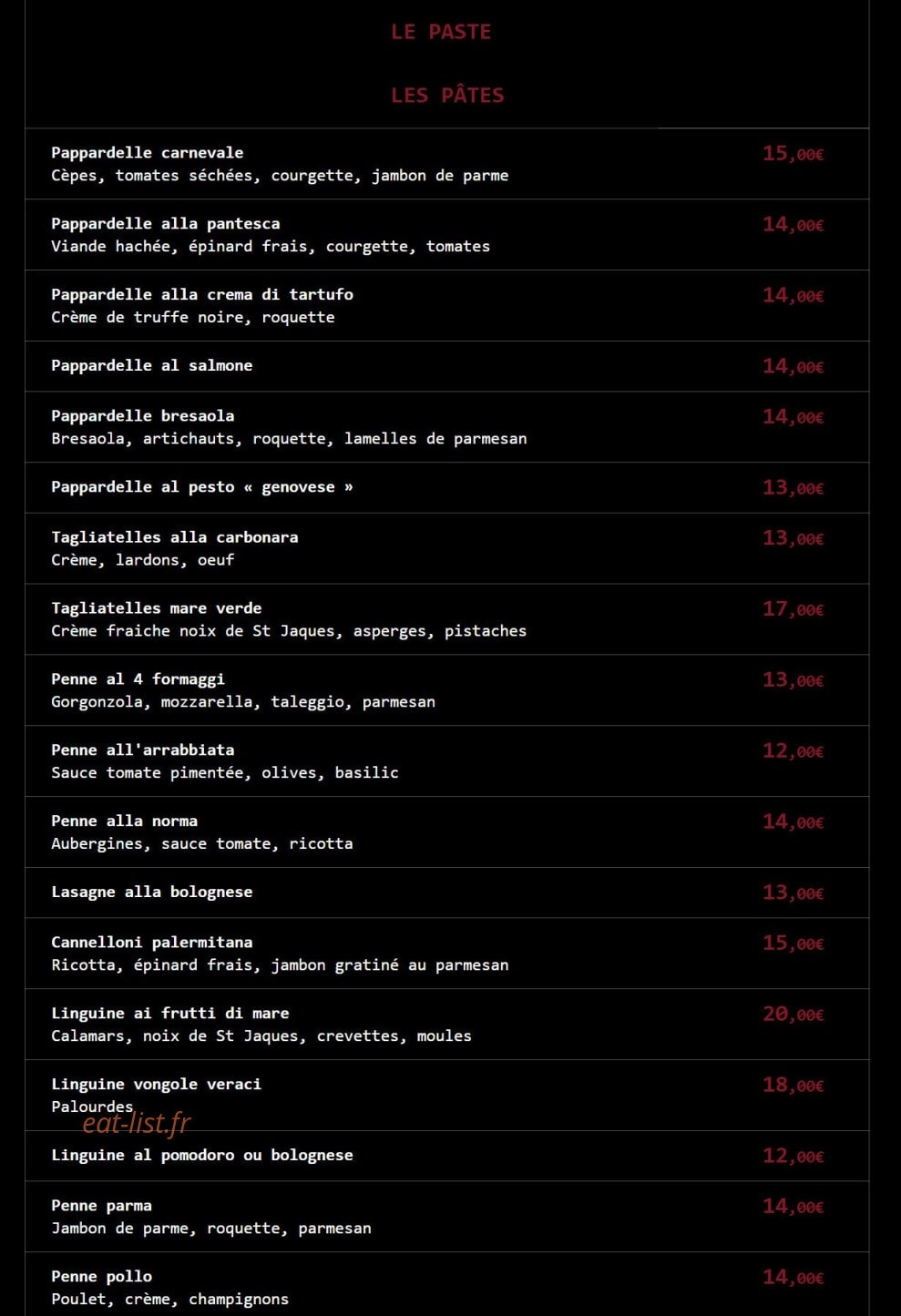Screen dimensions: 901x1316
Task: Choose Penne al 4 formaggi
Action: (x=138, y=678)
